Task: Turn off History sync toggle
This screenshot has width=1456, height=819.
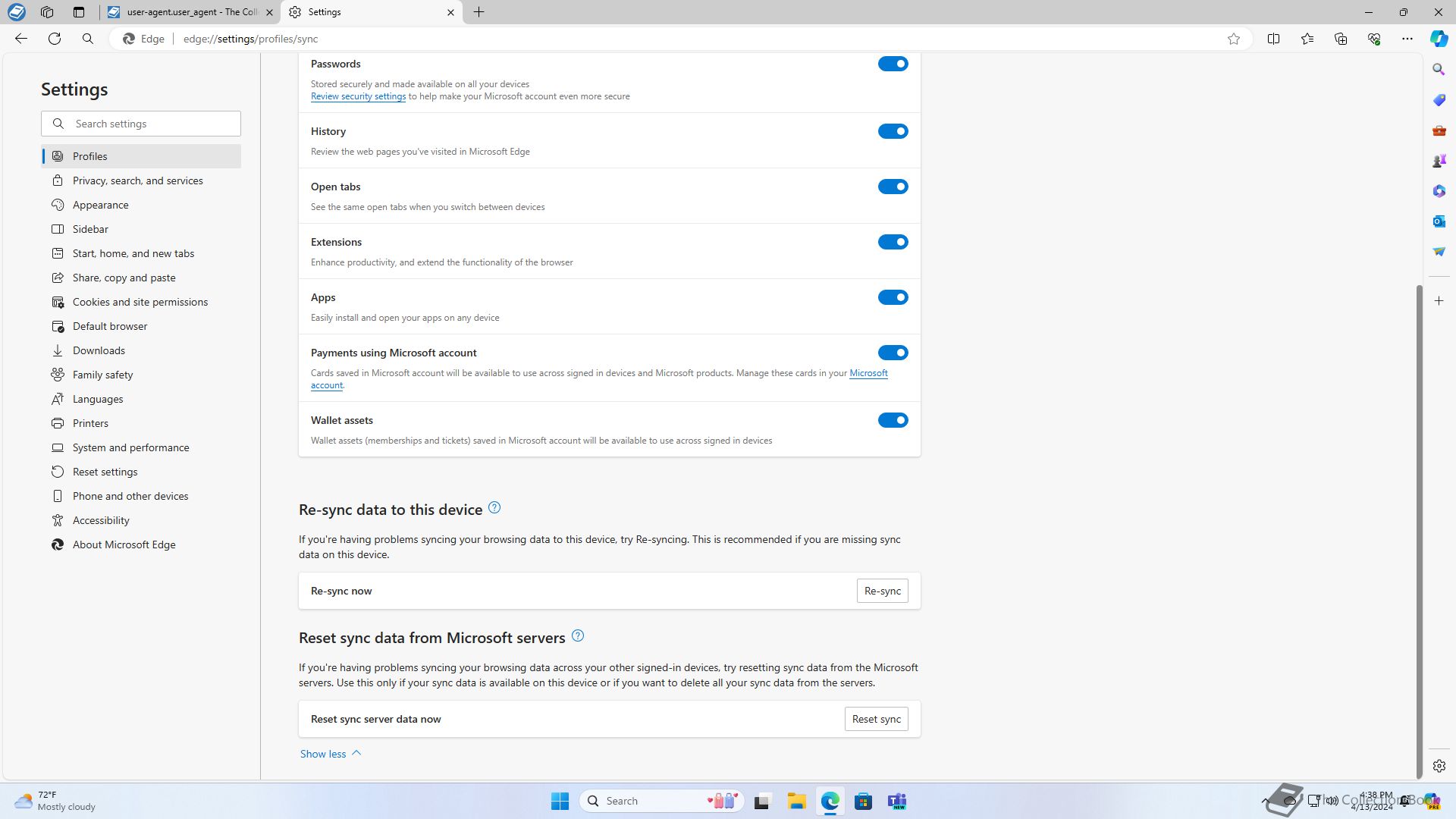Action: (x=893, y=132)
